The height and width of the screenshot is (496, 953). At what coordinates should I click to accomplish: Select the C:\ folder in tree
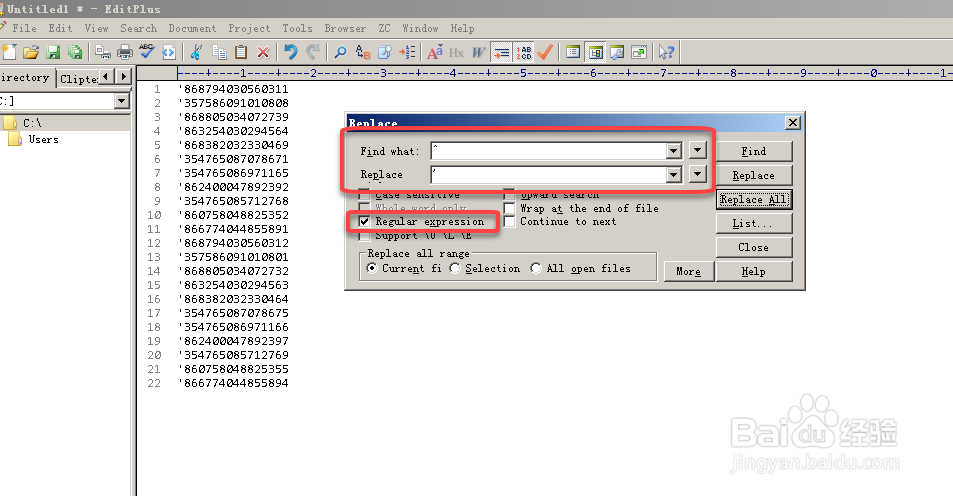coord(32,123)
